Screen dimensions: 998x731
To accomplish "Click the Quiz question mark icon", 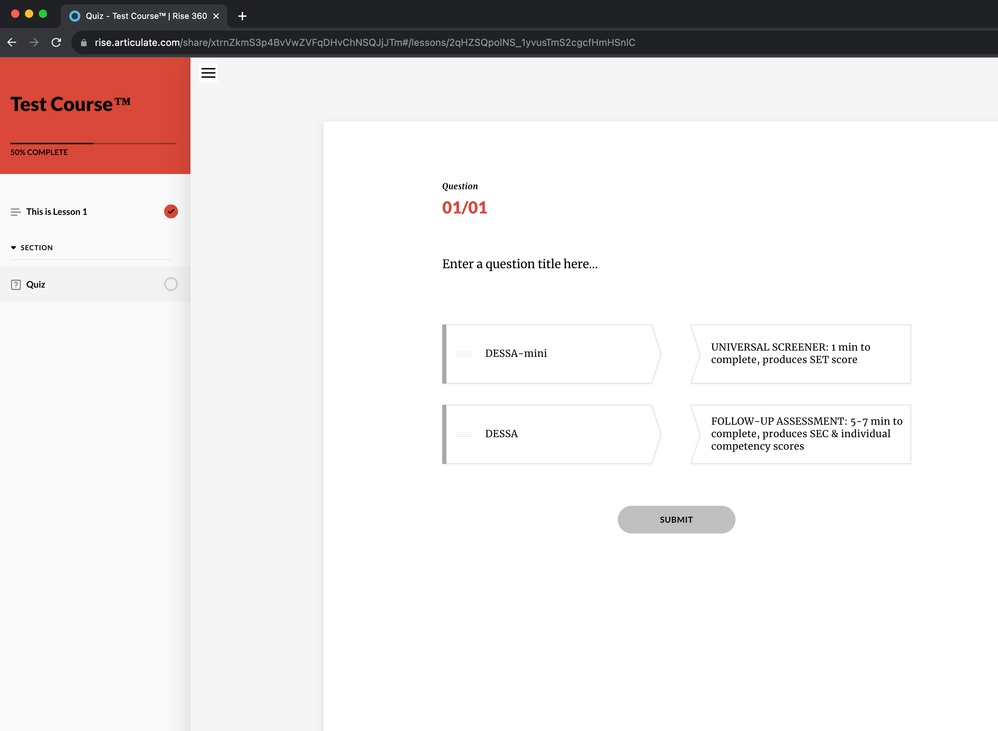I will pos(16,284).
